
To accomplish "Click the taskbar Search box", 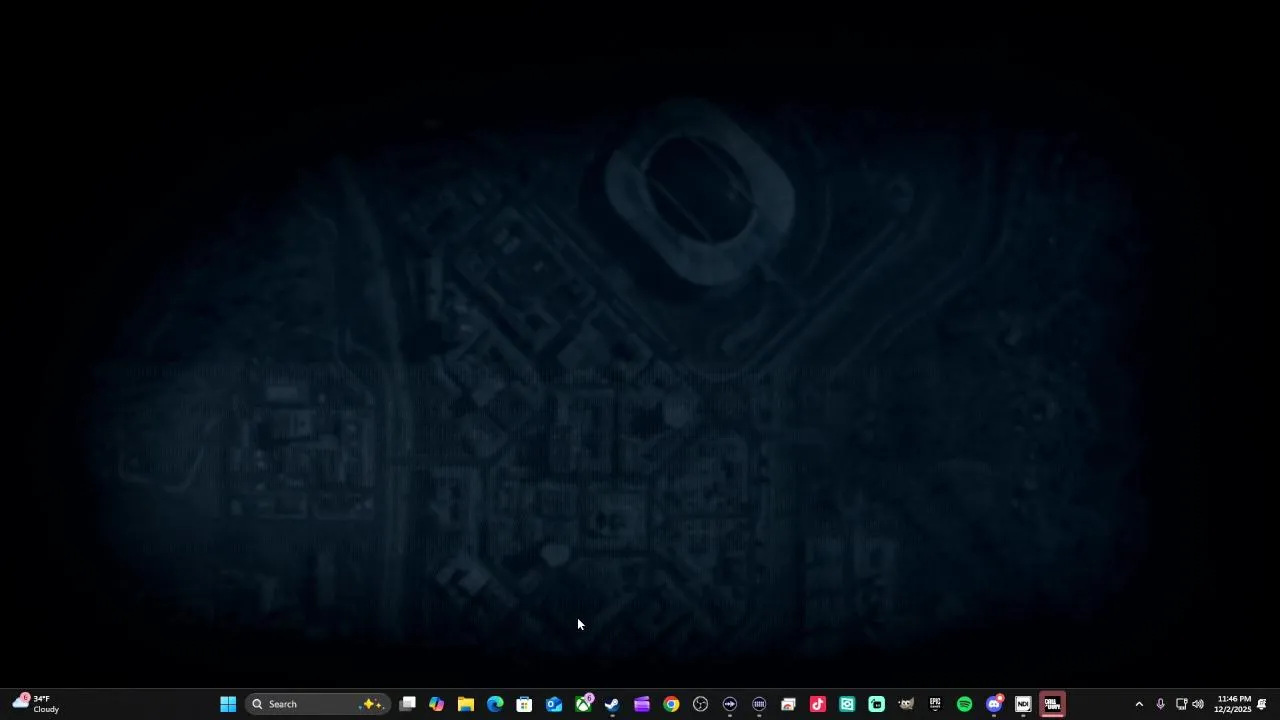I will [318, 704].
